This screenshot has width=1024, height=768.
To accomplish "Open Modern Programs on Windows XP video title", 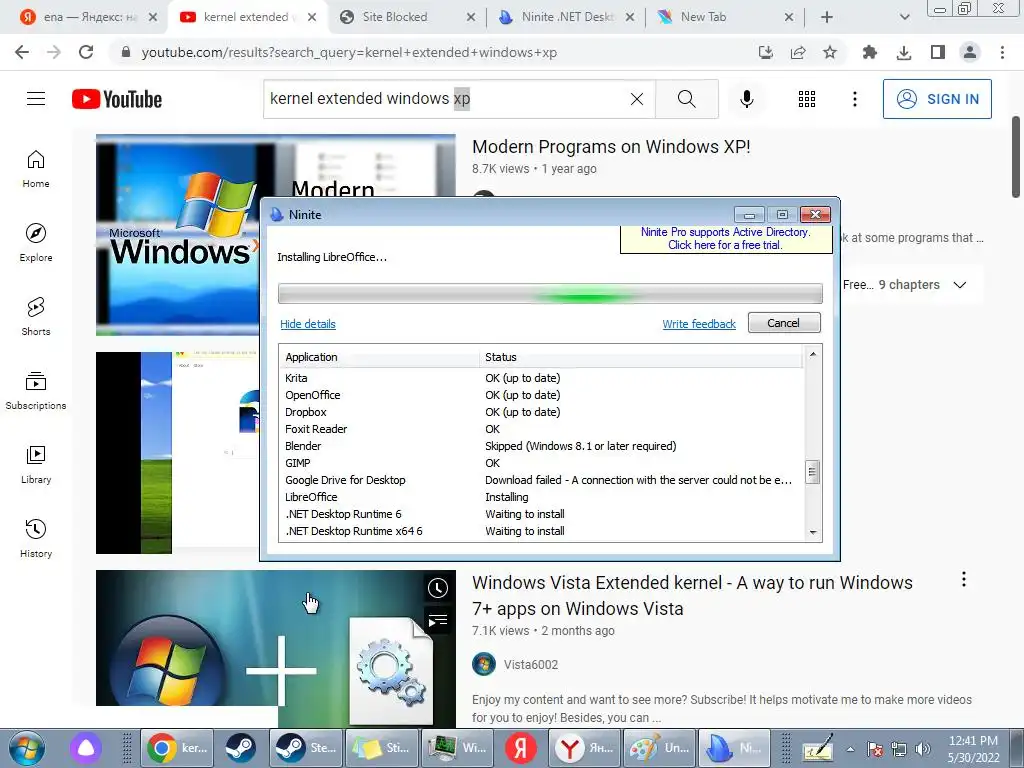I will [611, 147].
